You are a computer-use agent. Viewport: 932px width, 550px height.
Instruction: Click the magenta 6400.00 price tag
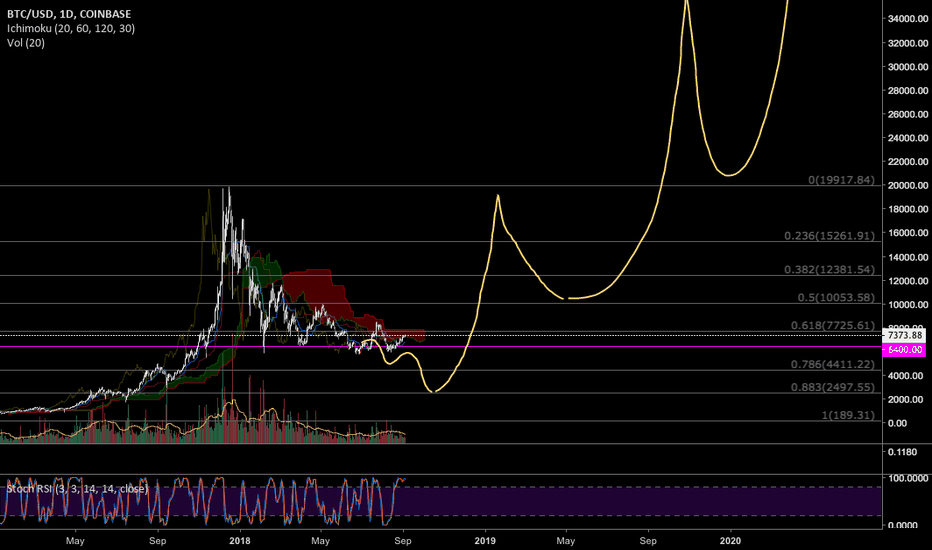coord(904,350)
